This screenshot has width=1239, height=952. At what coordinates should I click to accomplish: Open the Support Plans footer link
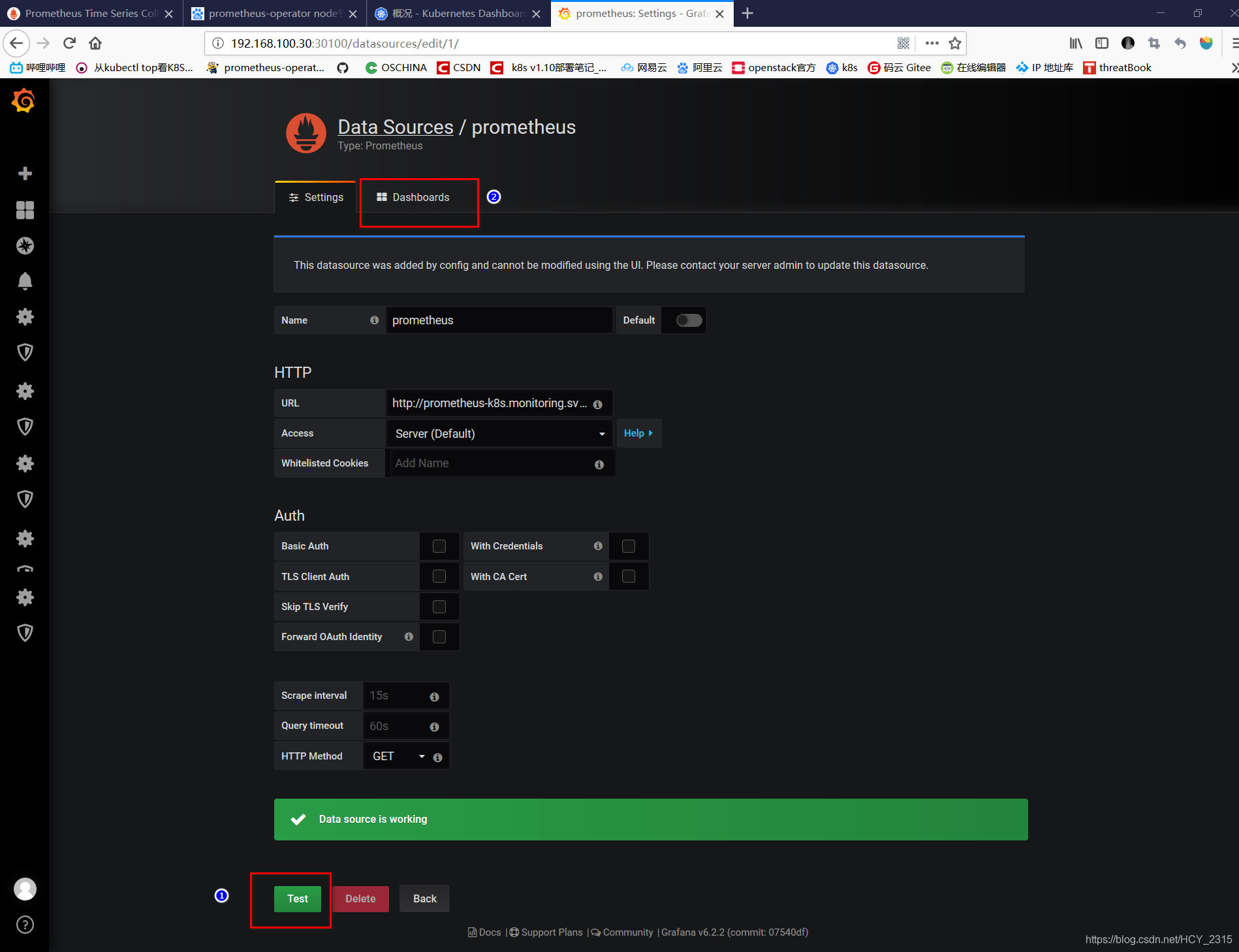(546, 932)
